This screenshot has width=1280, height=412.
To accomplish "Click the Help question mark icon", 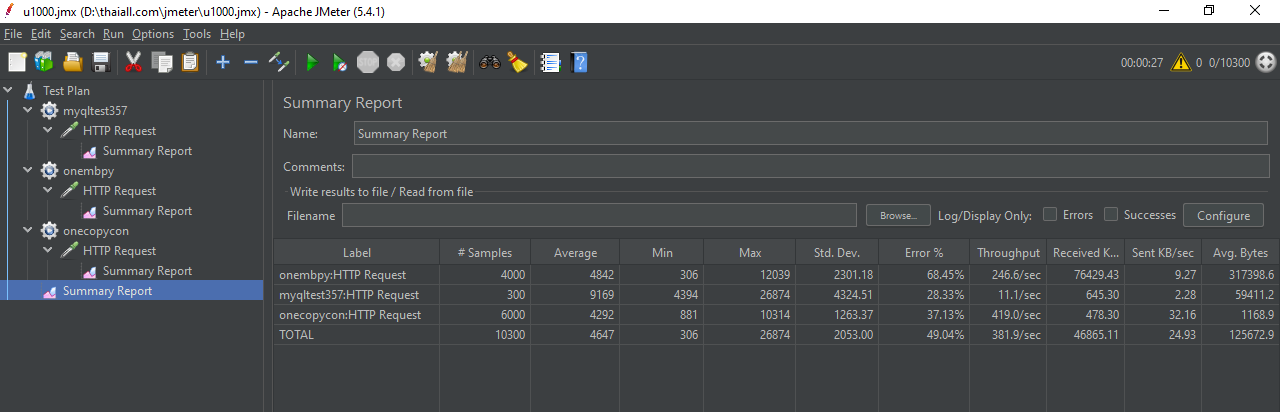I will tap(578, 62).
